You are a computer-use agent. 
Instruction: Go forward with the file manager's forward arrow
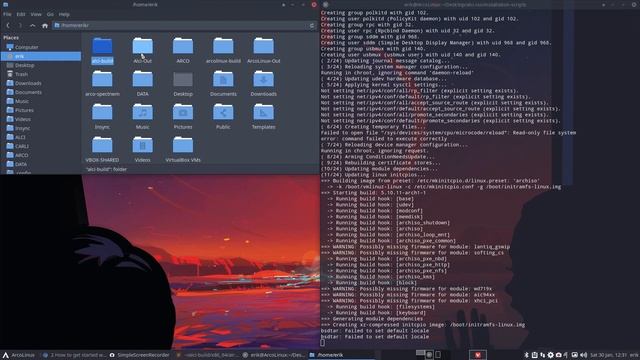pos(20,25)
